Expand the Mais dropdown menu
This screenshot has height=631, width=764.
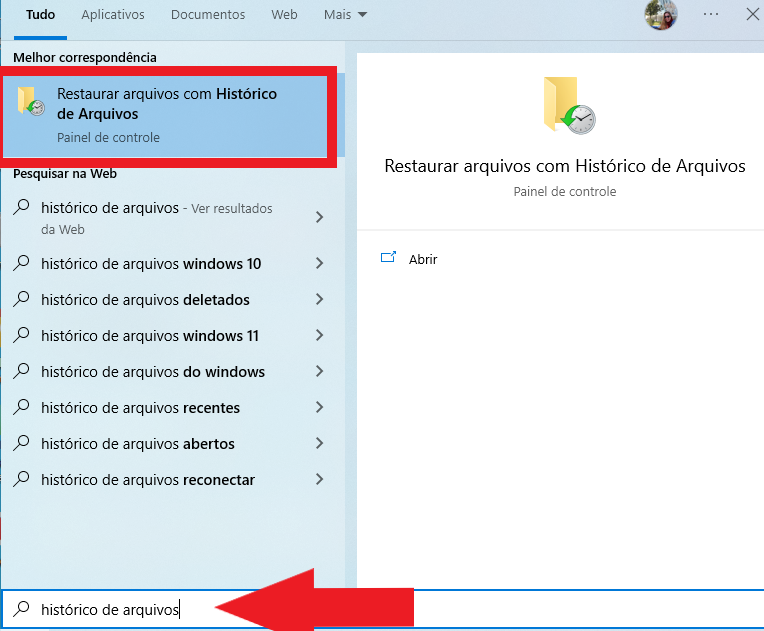pyautogui.click(x=345, y=15)
